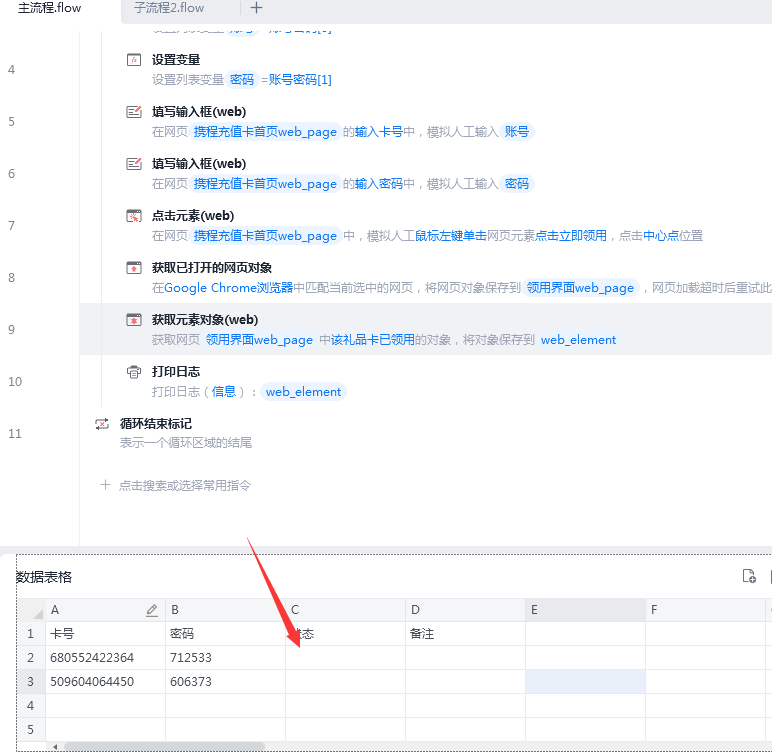Click the Google Chrome浏览器 link in step 8

(x=228, y=288)
